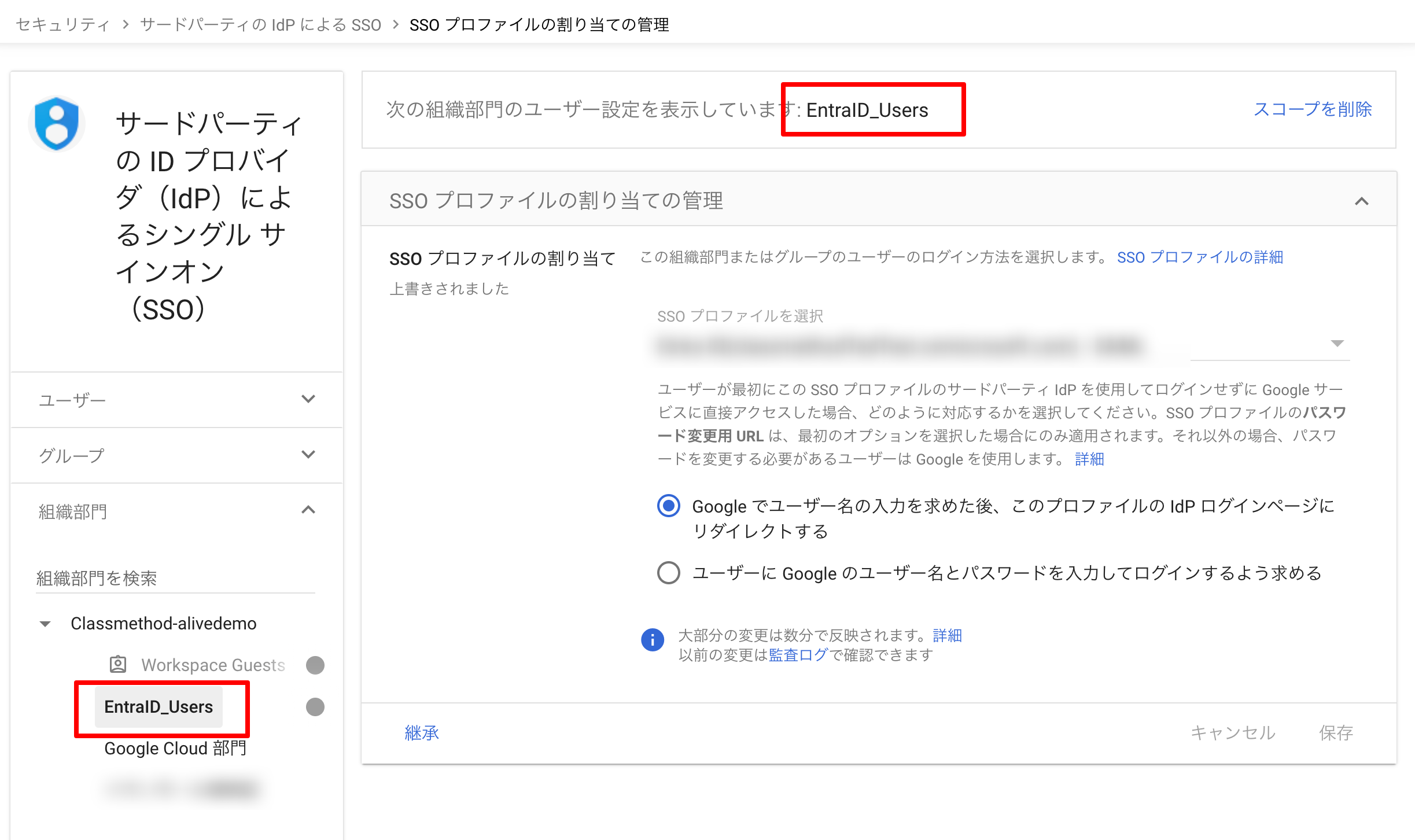Select the Google username and password option
This screenshot has height=840, width=1415.
(668, 573)
